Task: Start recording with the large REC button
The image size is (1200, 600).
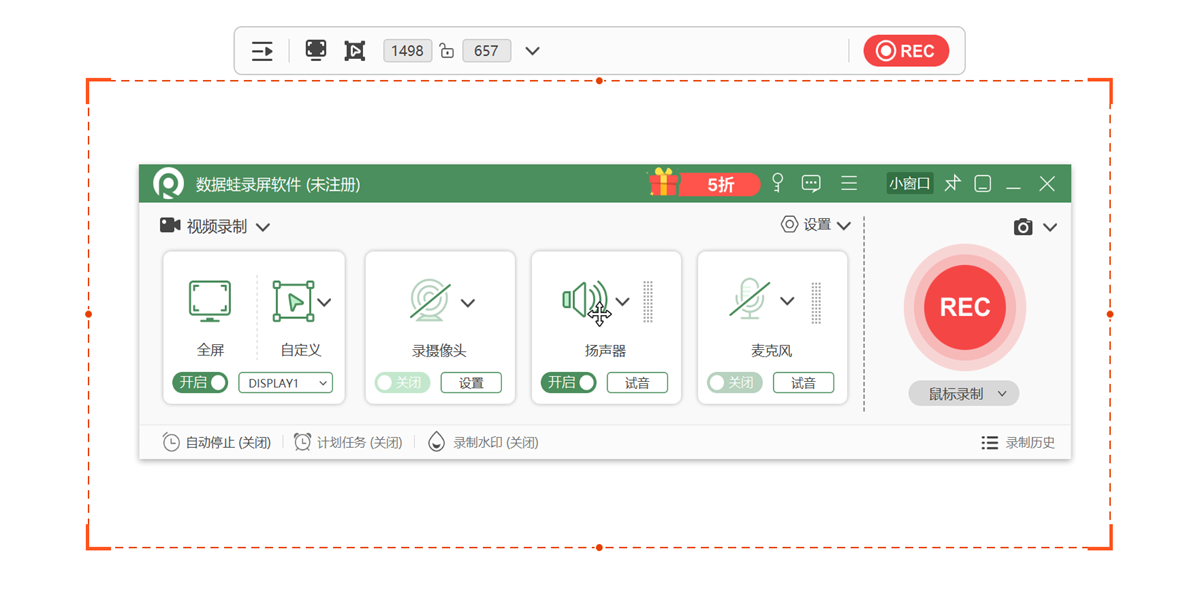Action: coord(964,307)
